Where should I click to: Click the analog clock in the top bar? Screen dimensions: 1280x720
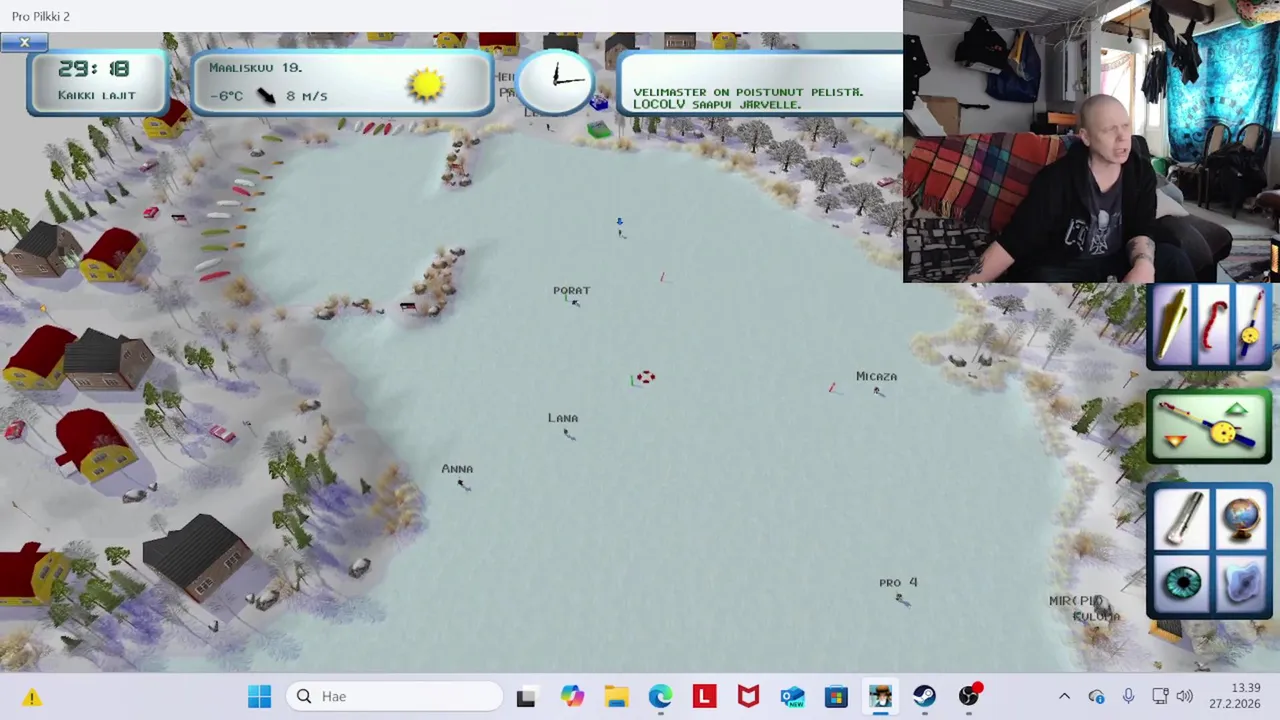pyautogui.click(x=555, y=81)
